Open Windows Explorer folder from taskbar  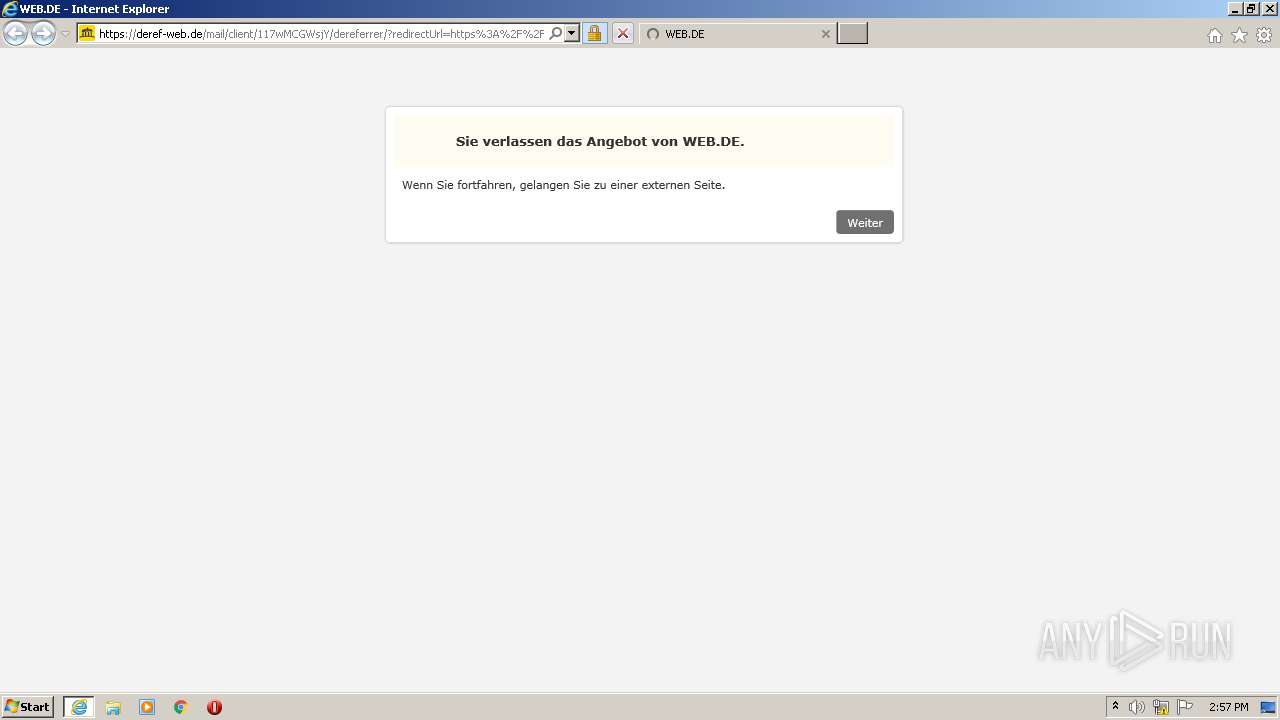(x=113, y=707)
